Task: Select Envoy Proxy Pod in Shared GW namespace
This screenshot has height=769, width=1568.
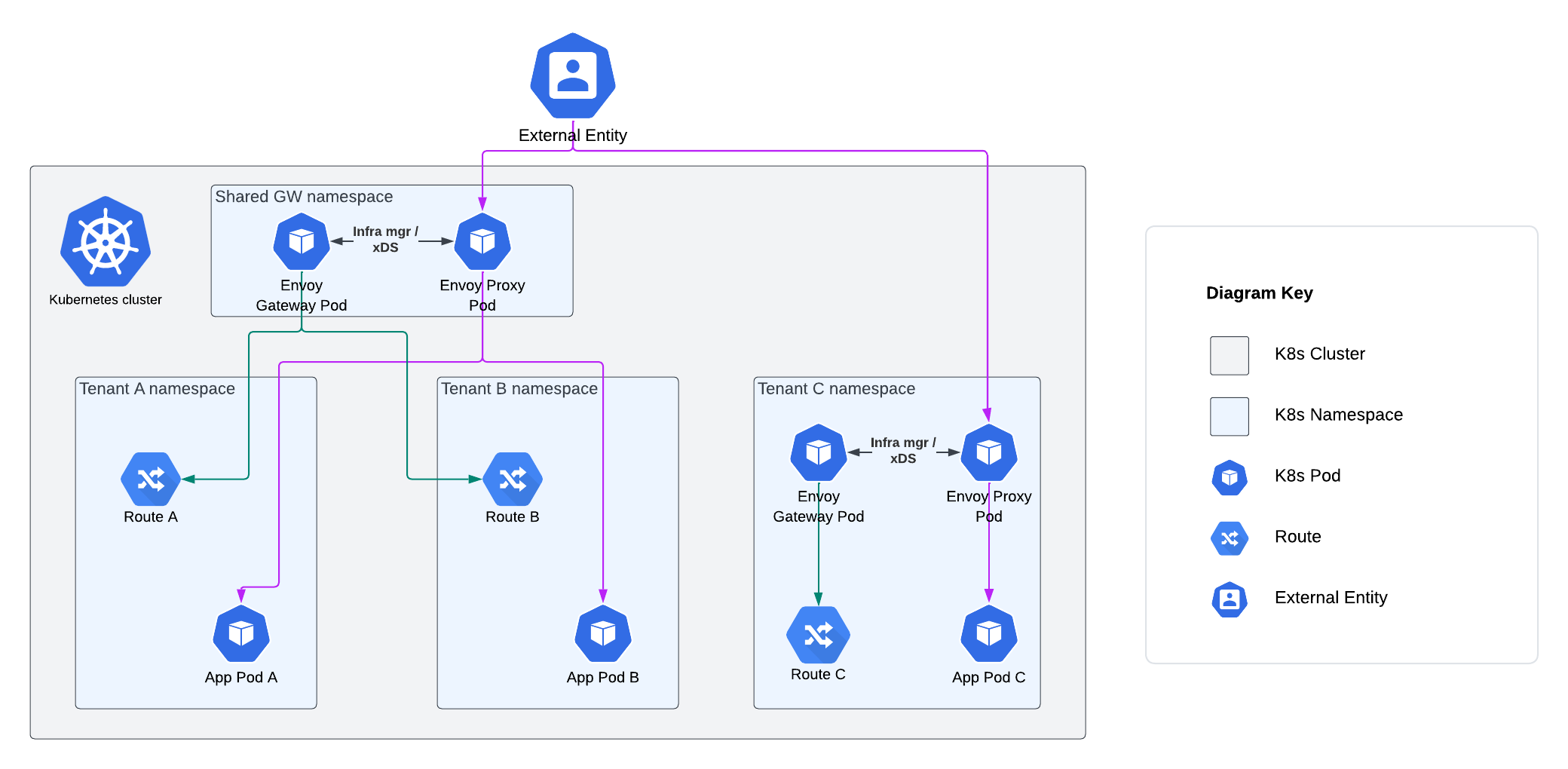Action: 482,242
